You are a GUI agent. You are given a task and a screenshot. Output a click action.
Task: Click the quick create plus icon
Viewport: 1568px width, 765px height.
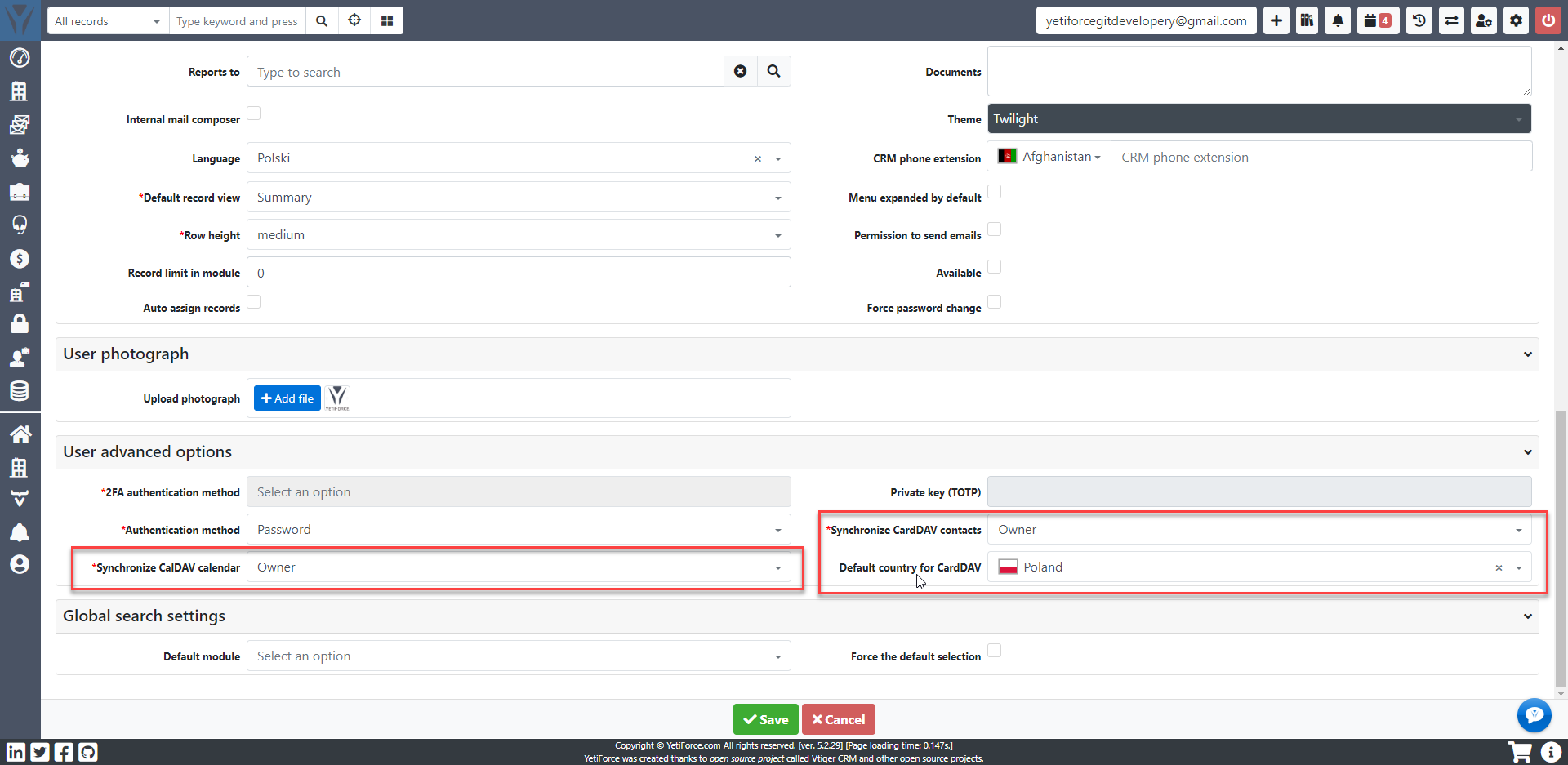[x=1276, y=20]
